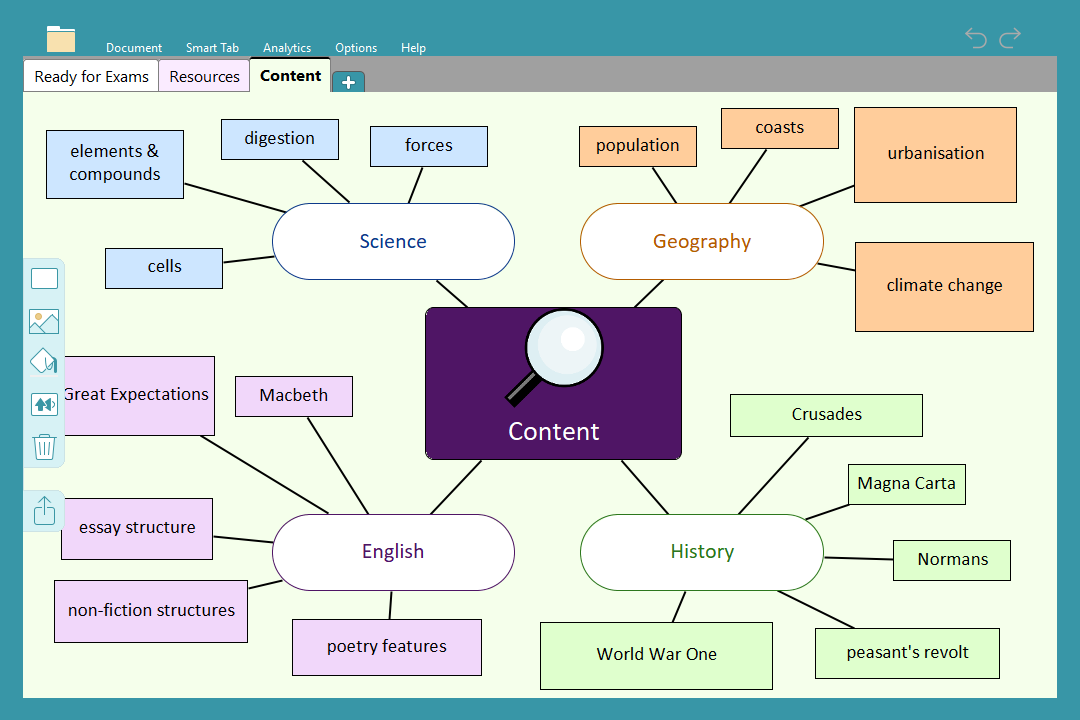
Task: Switch to the Resources tab
Action: point(204,77)
